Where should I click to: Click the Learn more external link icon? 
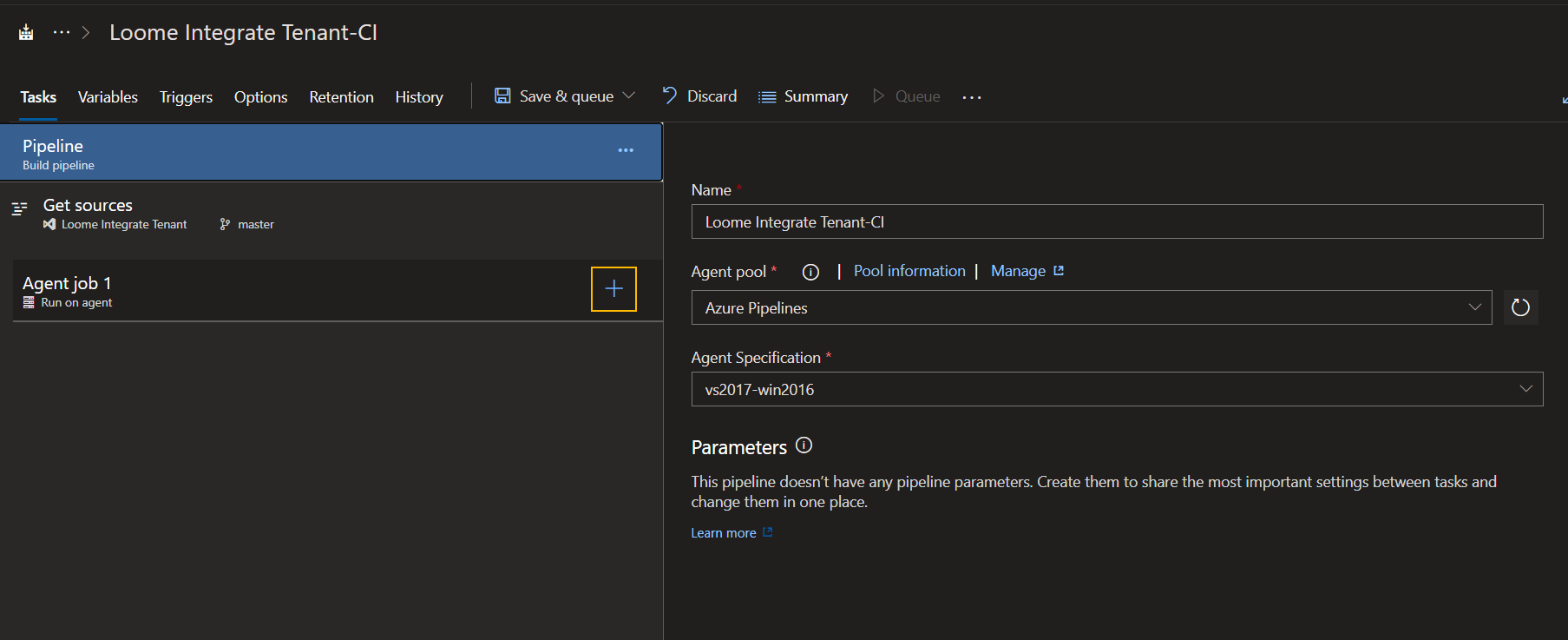coord(767,532)
